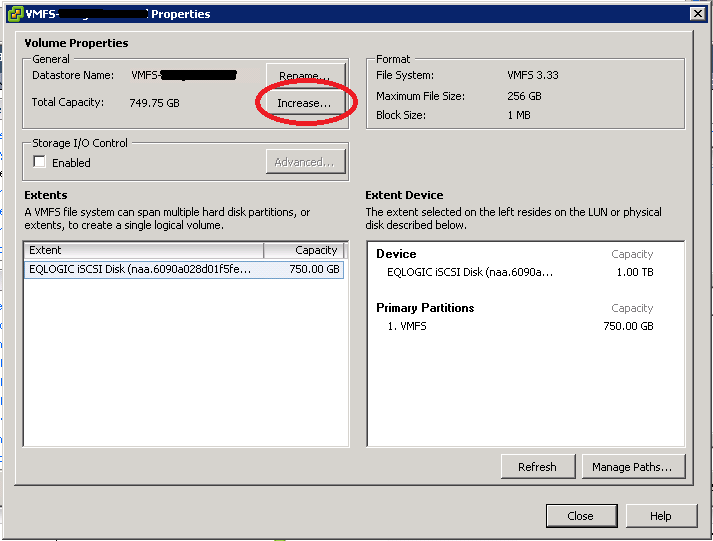
Task: Click the 1.00 TB device capacity value
Action: pos(634,272)
